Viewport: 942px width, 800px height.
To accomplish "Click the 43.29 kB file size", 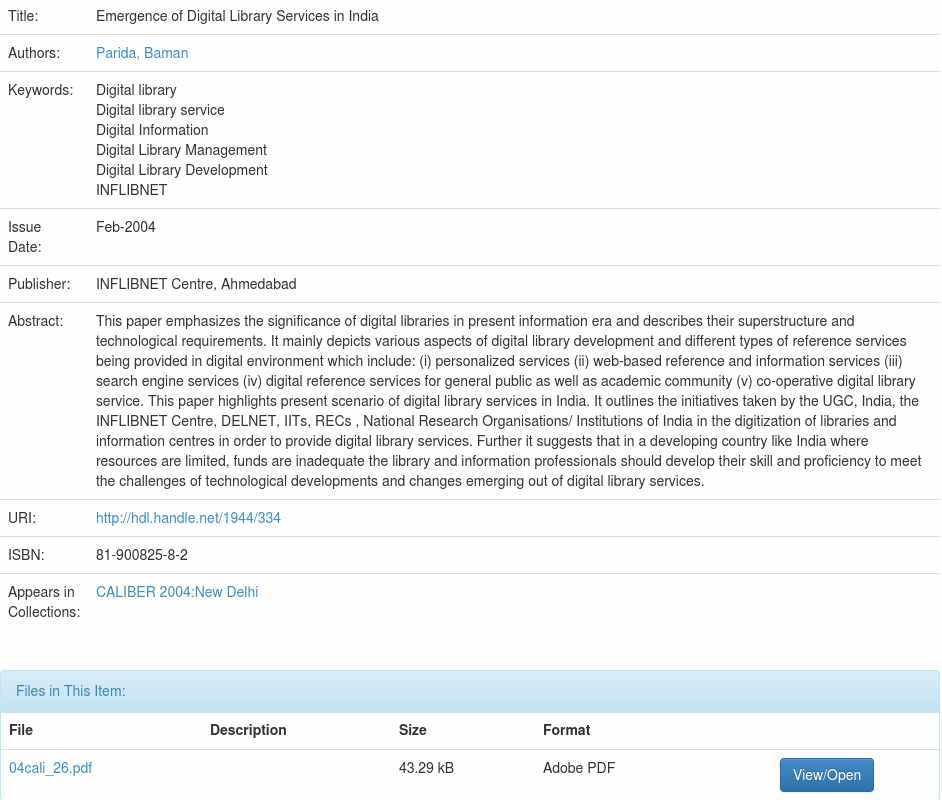I will (x=426, y=768).
